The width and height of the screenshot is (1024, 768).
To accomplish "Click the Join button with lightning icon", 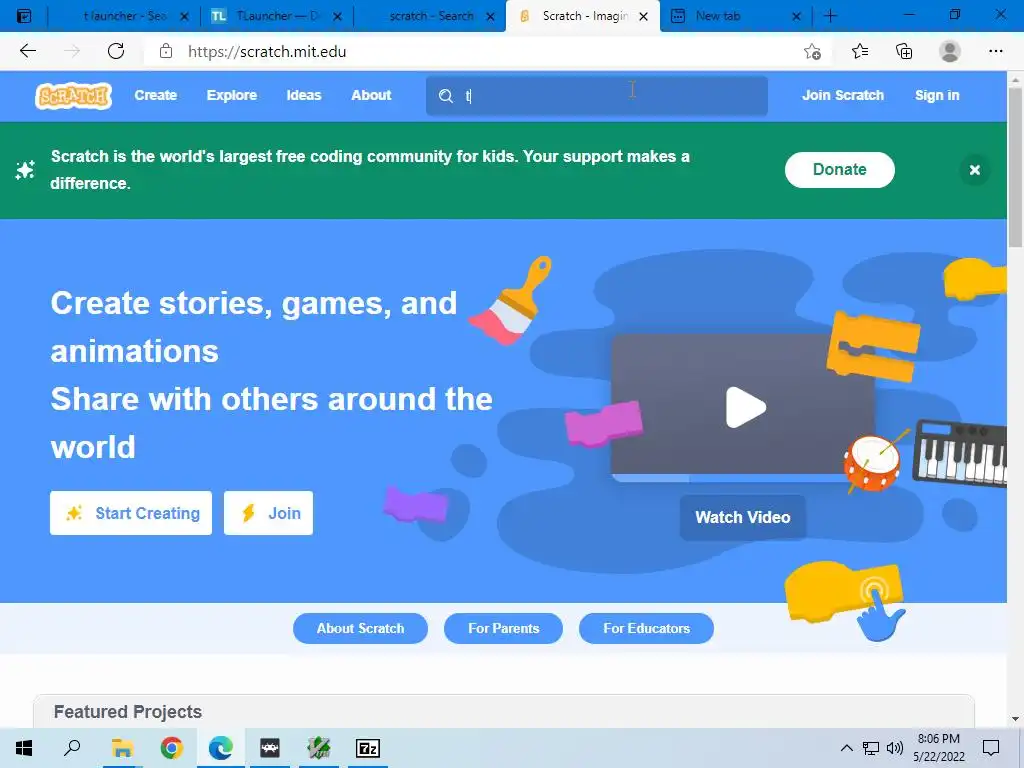I will pyautogui.click(x=268, y=513).
